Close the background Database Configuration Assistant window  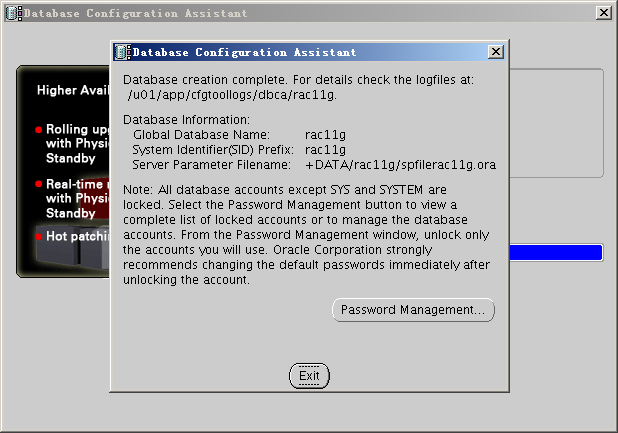(603, 12)
